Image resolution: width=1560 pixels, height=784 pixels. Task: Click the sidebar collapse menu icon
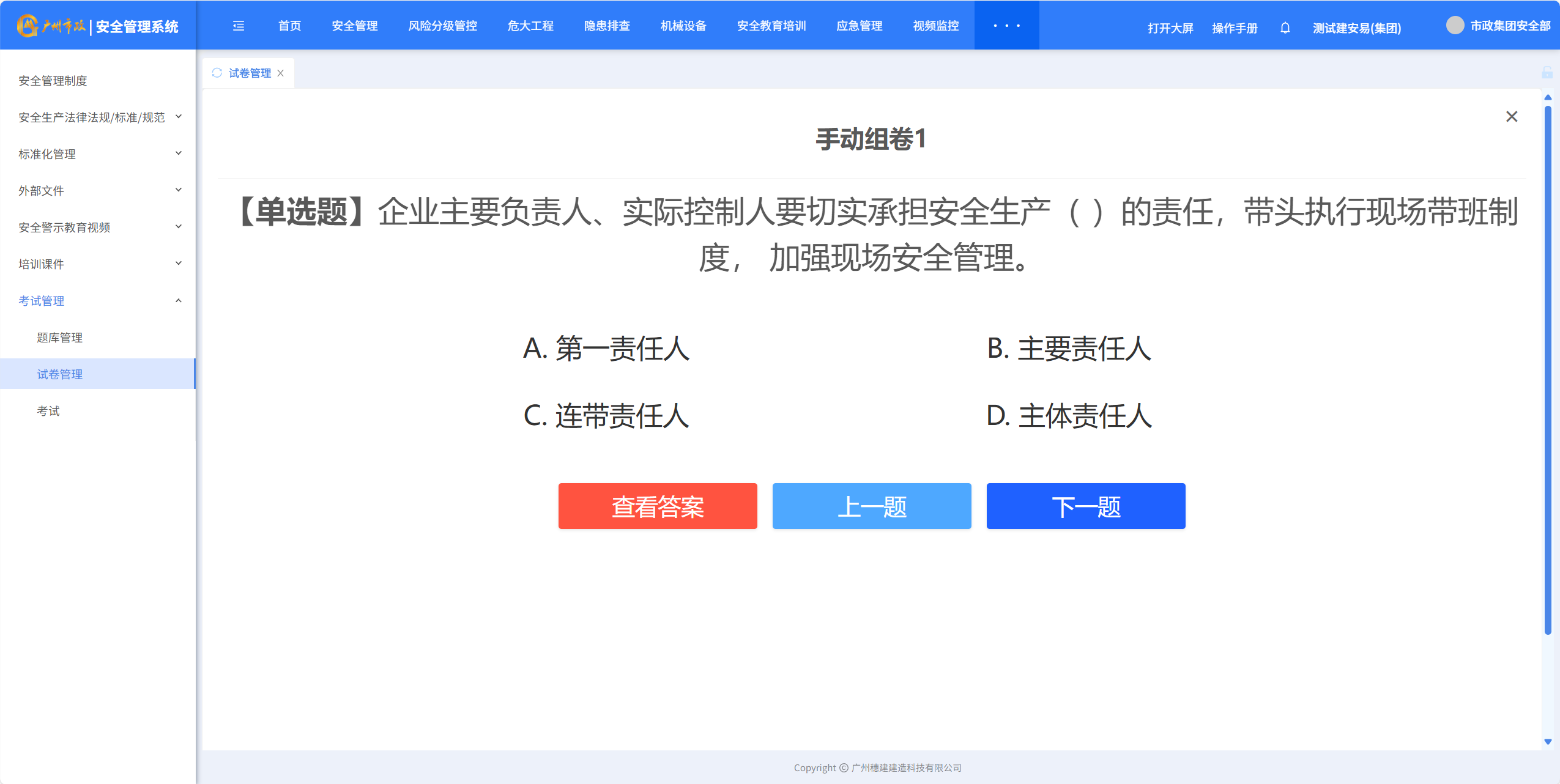tap(239, 26)
